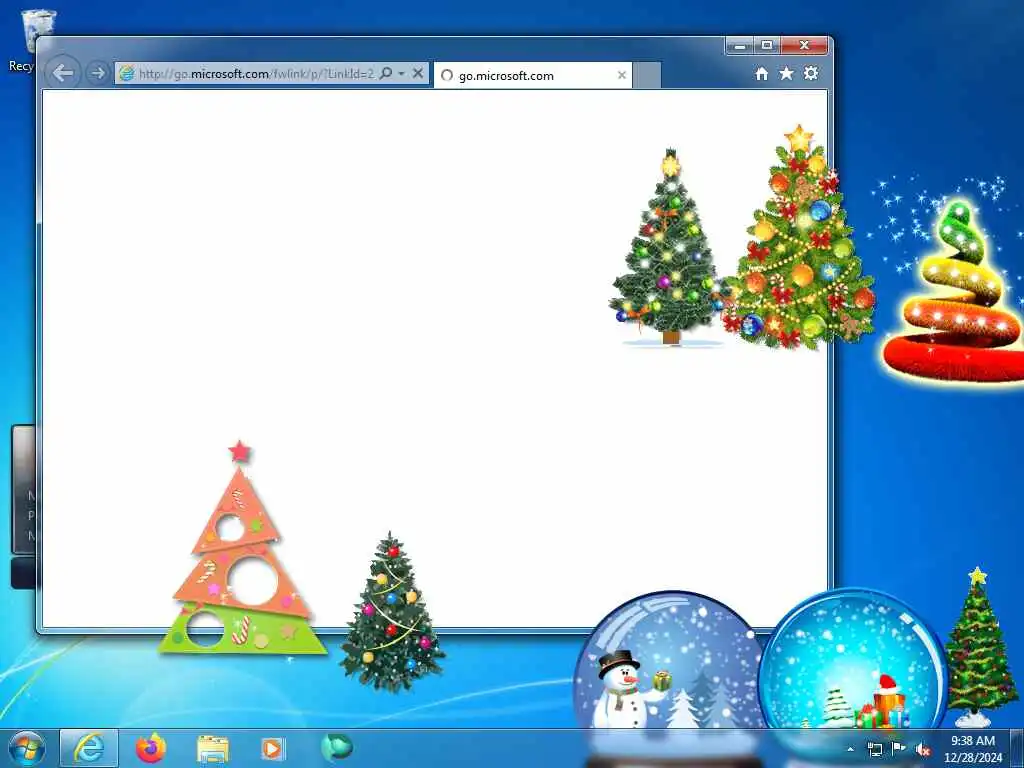The height and width of the screenshot is (768, 1024).
Task: Open Favorites star icon
Action: (786, 73)
